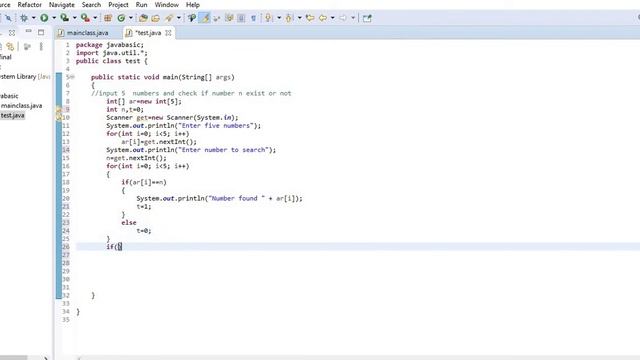Minimize the Package Explorer panel
The image size is (640, 360).
point(28,31)
